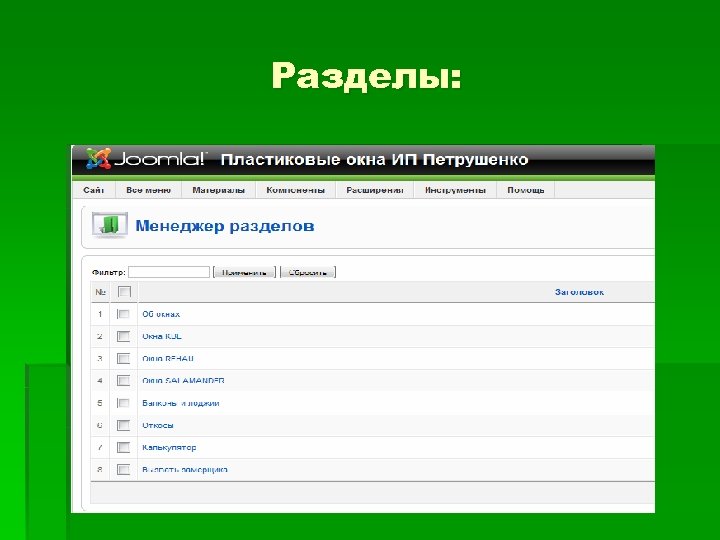Sort by the Заголовок column header

click(579, 292)
